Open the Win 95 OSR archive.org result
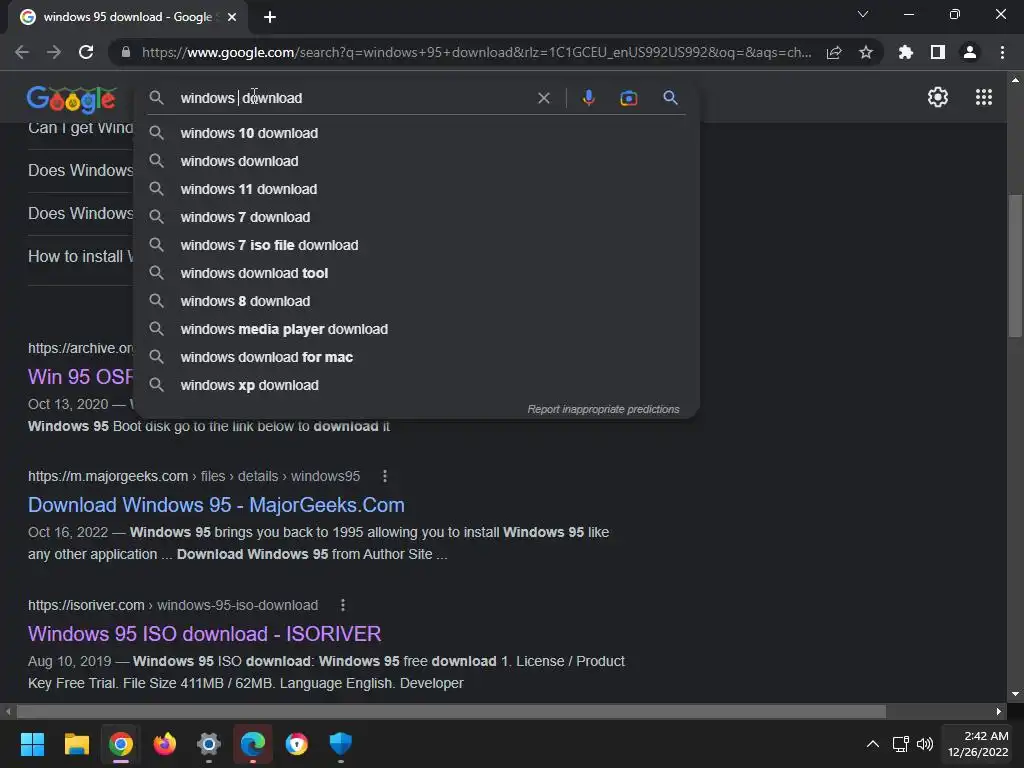 coord(80,377)
